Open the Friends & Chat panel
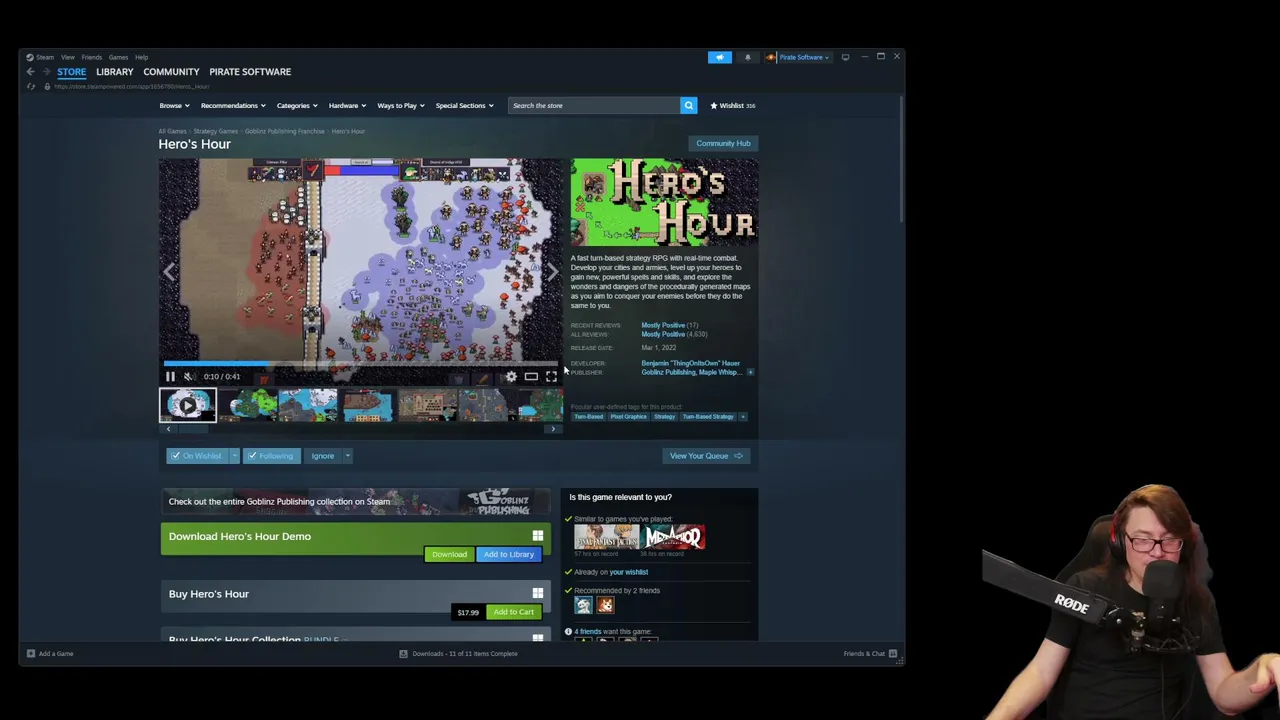Screen dimensions: 1280x720 871,654
